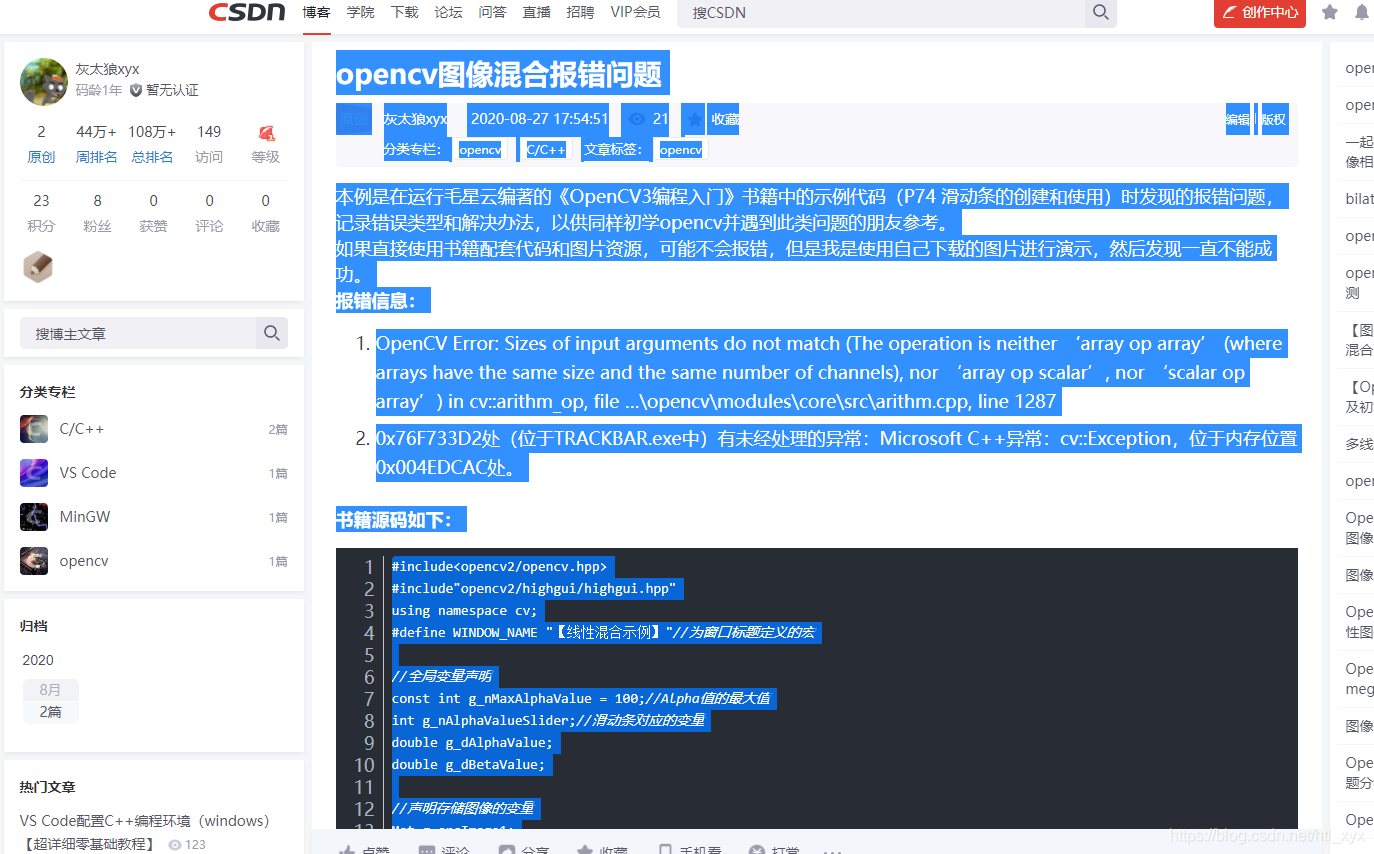Focus the 搜博主文章 search field
Image resolution: width=1374 pixels, height=854 pixels.
coord(138,333)
